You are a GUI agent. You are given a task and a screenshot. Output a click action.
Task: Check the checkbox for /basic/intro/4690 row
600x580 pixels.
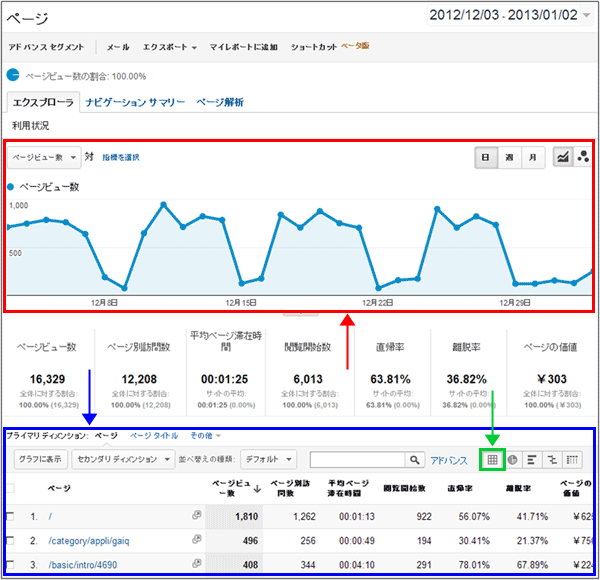10,566
